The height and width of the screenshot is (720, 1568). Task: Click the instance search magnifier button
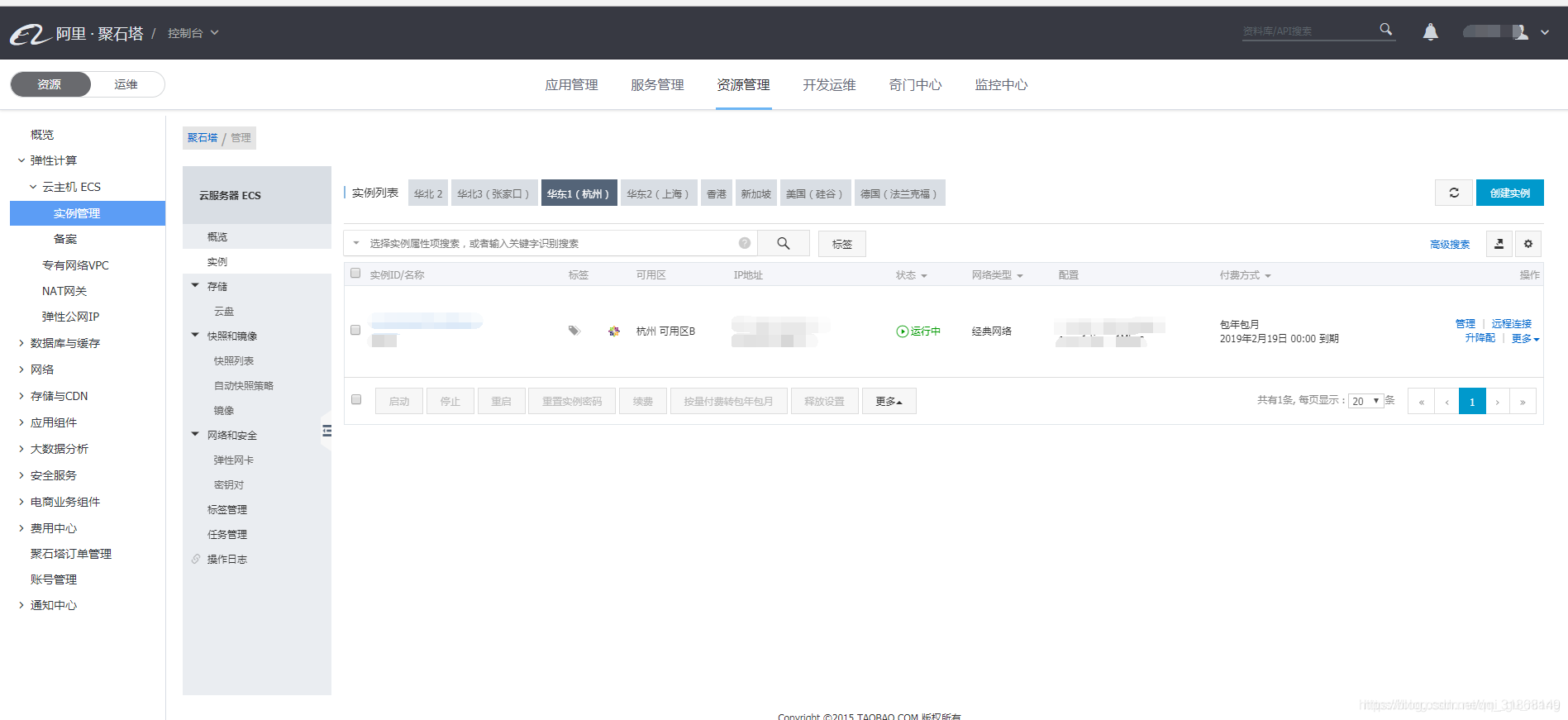(x=783, y=243)
